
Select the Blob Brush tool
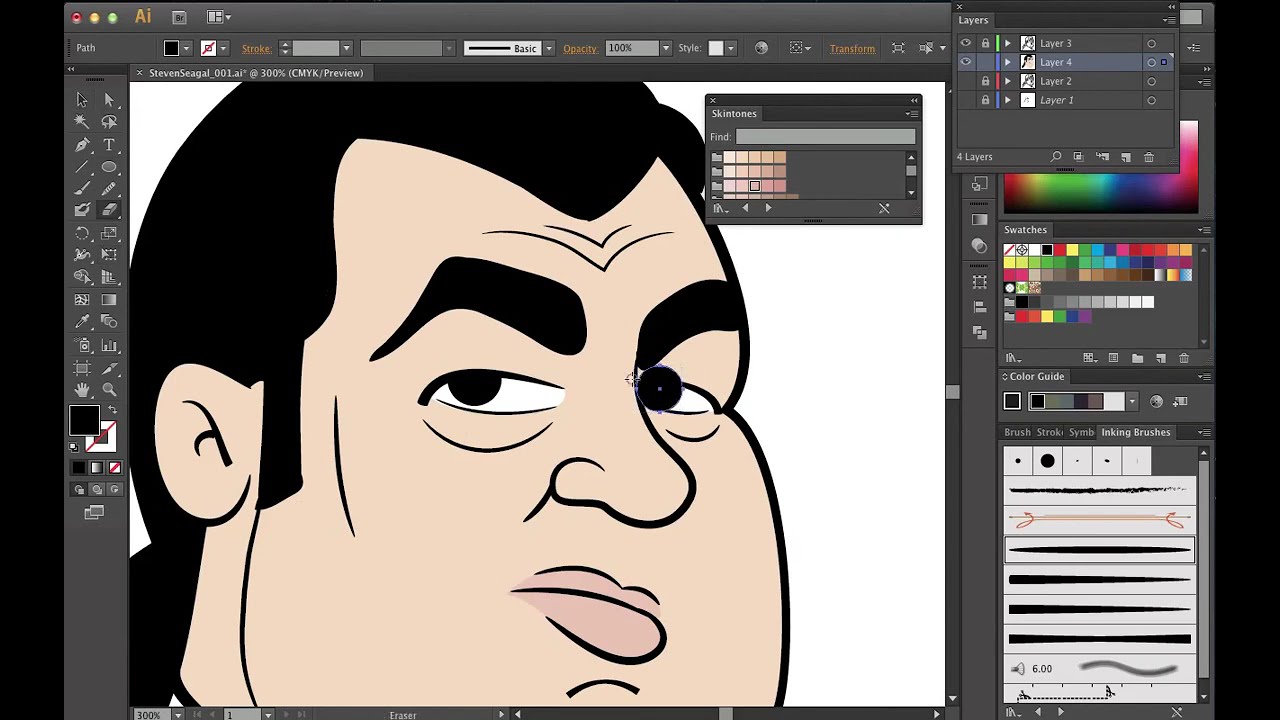tap(82, 210)
